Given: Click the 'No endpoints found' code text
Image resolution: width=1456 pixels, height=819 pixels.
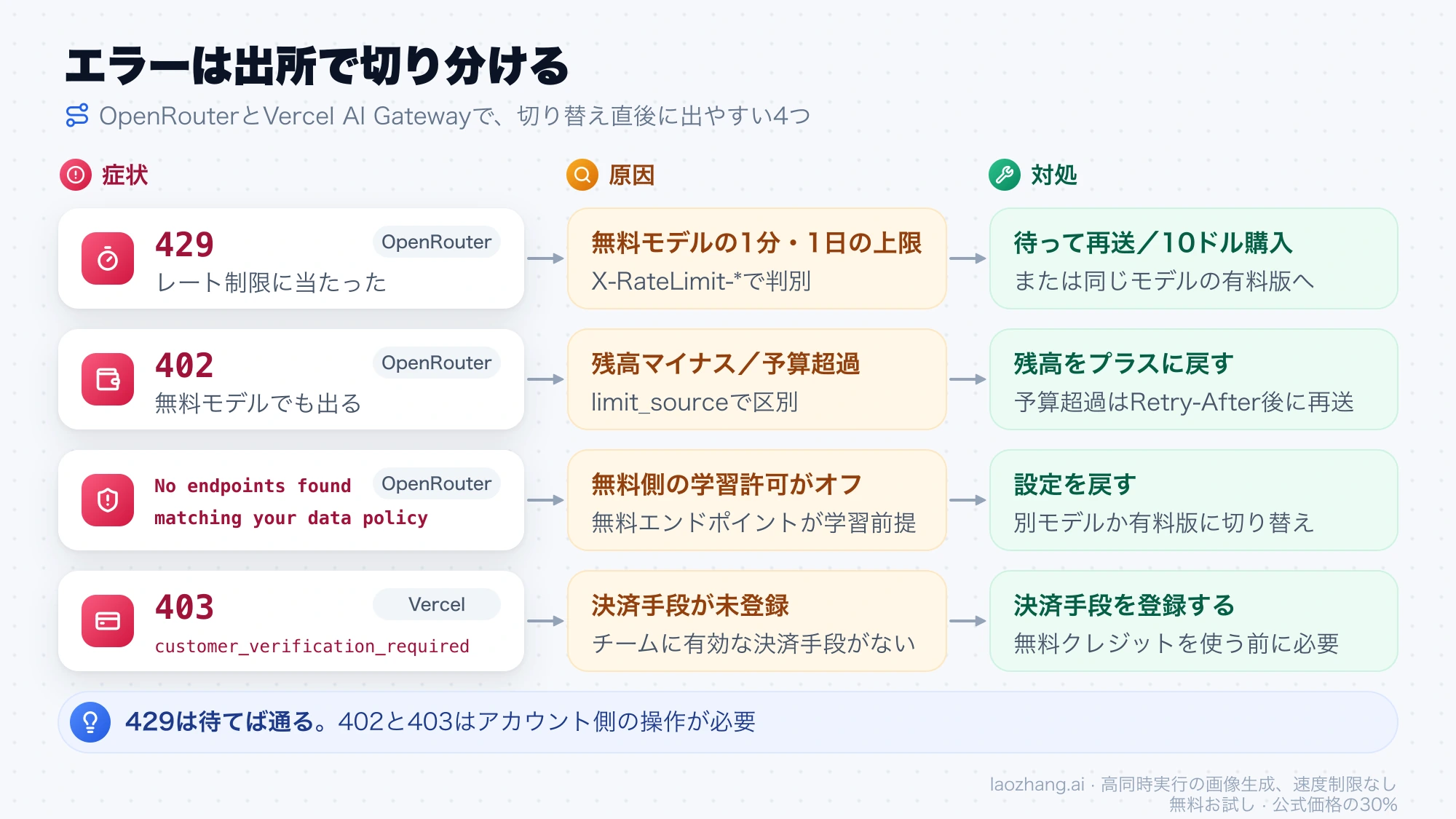Looking at the screenshot, I should click(x=253, y=486).
